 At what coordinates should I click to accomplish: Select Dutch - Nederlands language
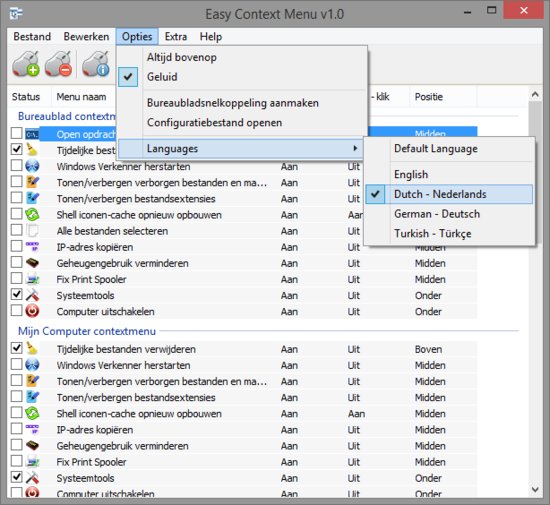[x=449, y=194]
